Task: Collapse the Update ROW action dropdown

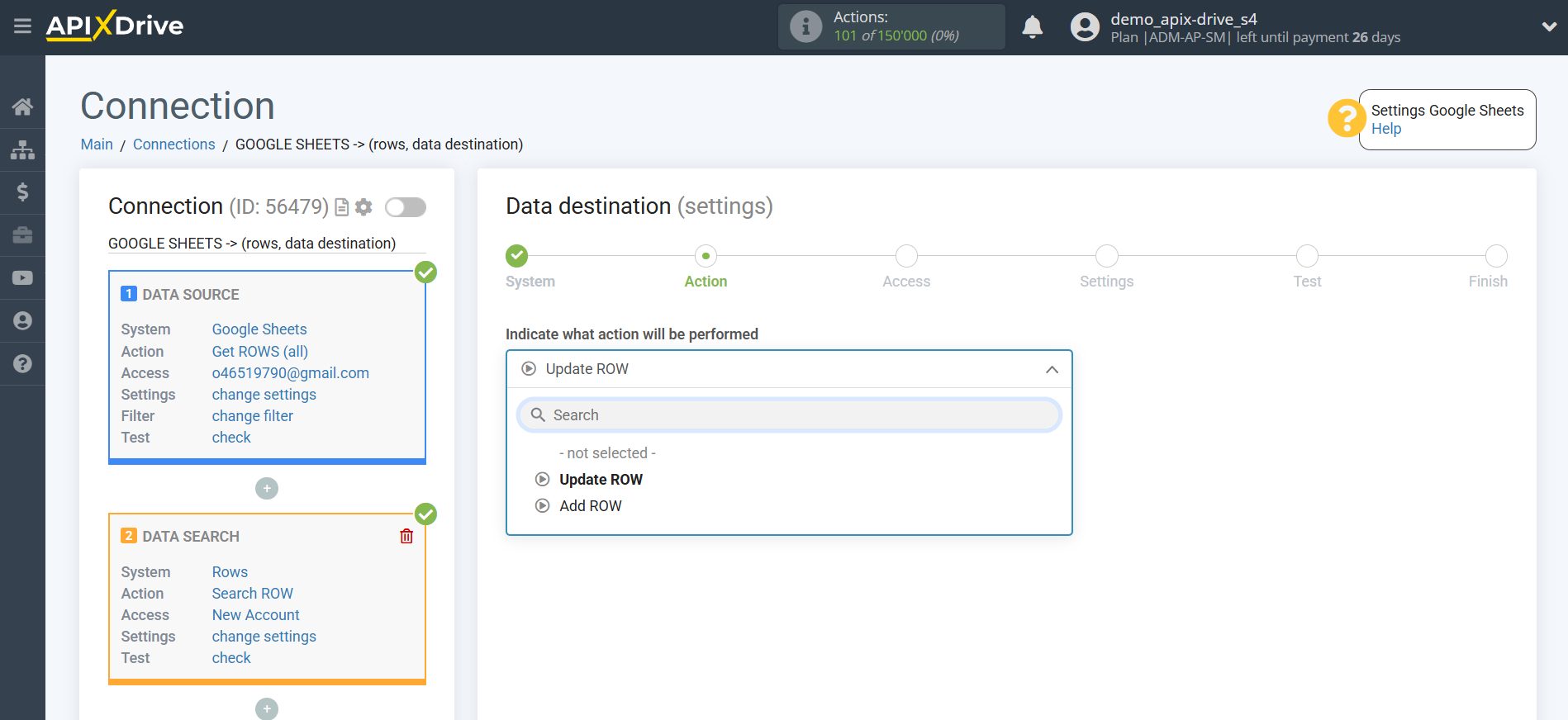Action: click(1051, 369)
